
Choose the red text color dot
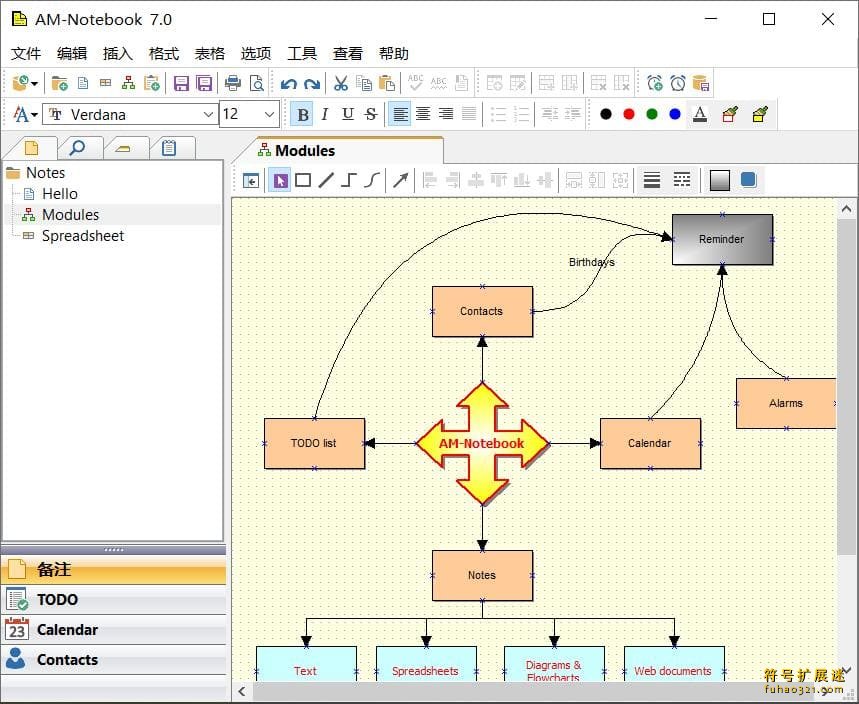click(x=628, y=114)
